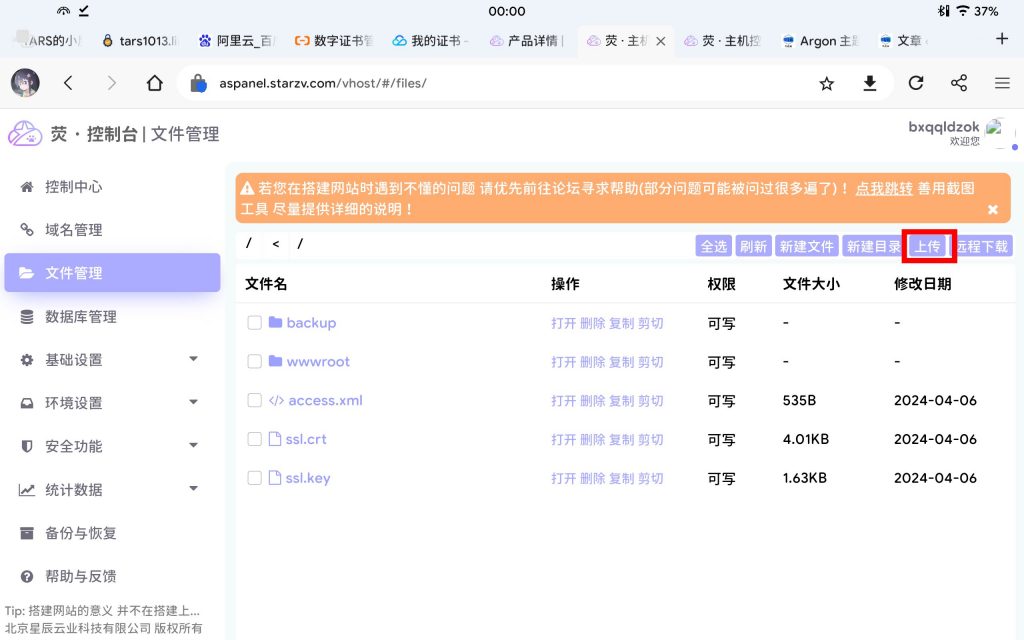The height and width of the screenshot is (640, 1024).
Task: Open the wwwroot folder link
Action: click(318, 362)
